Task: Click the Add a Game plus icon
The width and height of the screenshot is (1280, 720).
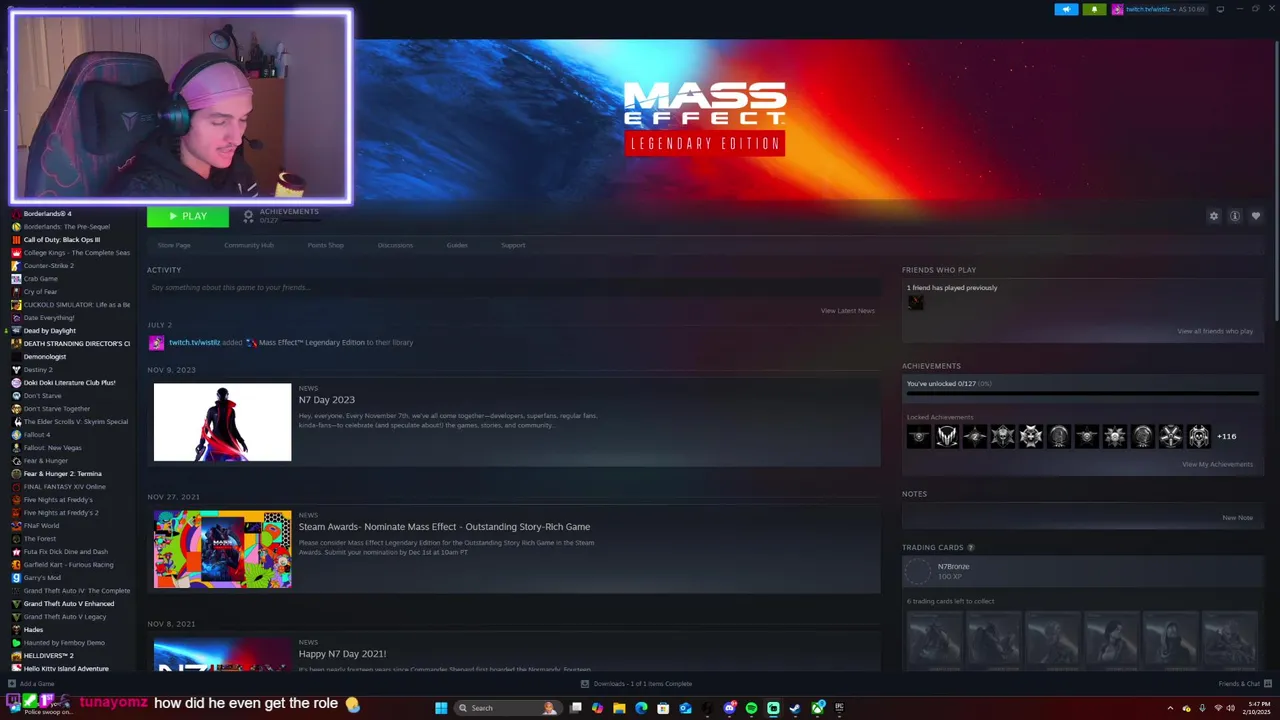Action: pyautogui.click(x=12, y=684)
